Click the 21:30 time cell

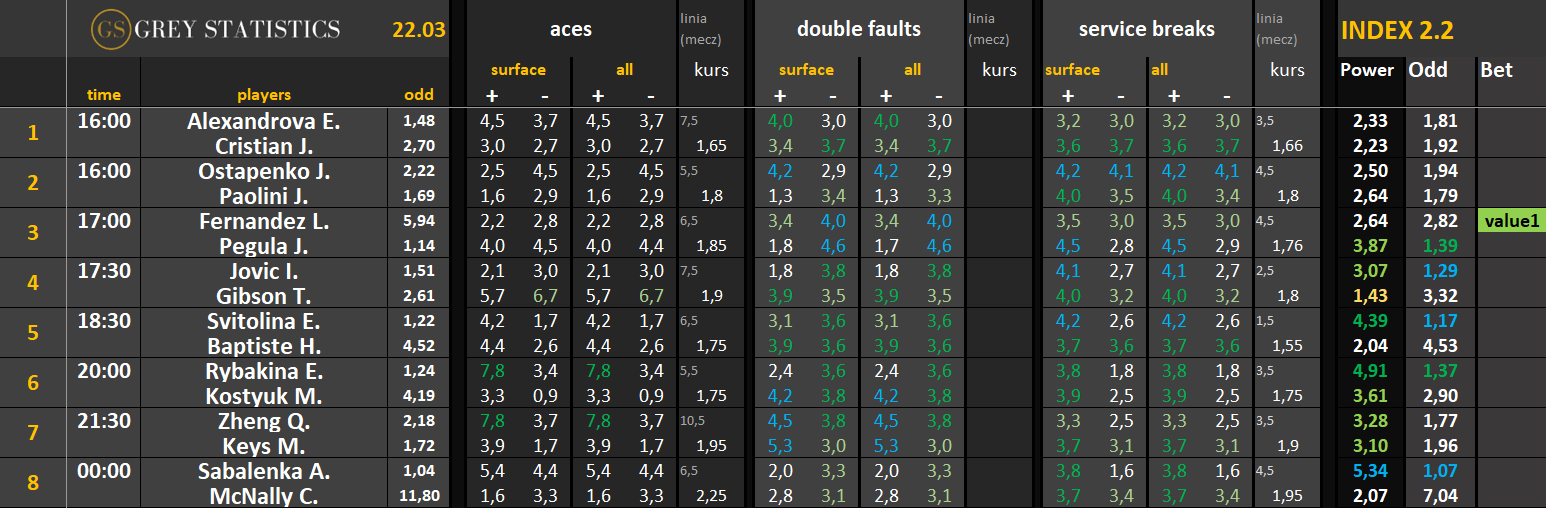pos(104,421)
